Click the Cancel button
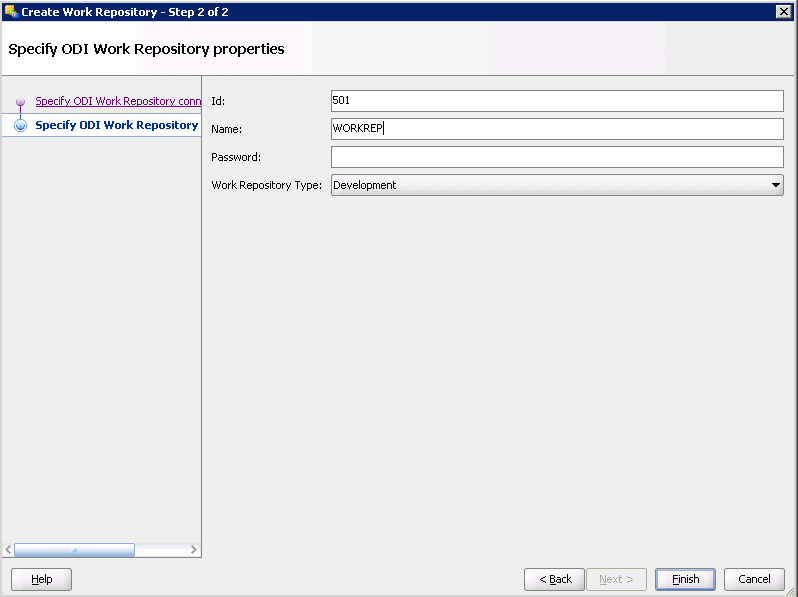The width and height of the screenshot is (798, 597). (x=754, y=579)
